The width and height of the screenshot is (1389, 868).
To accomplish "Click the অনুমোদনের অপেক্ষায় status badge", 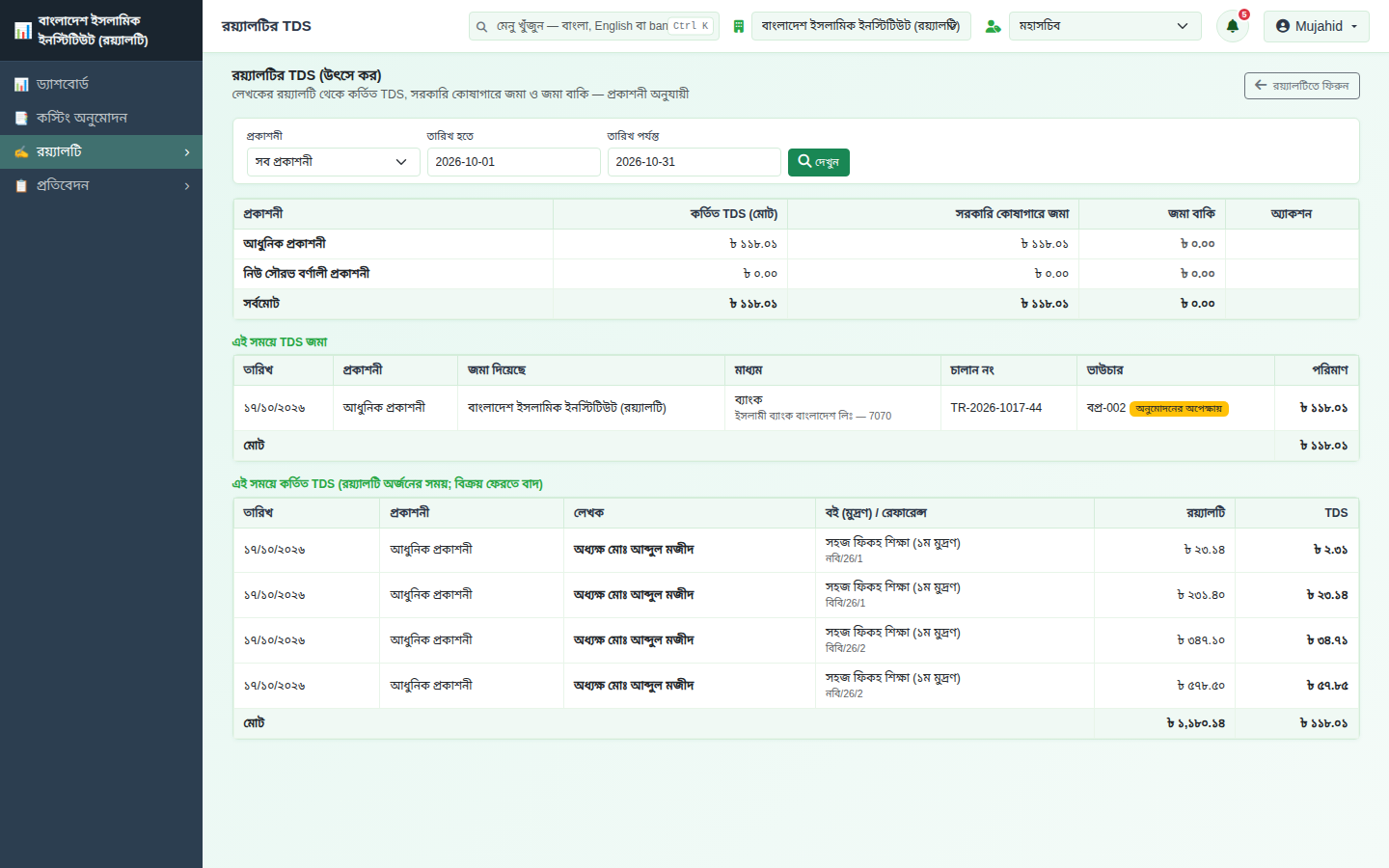I will pyautogui.click(x=1179, y=409).
